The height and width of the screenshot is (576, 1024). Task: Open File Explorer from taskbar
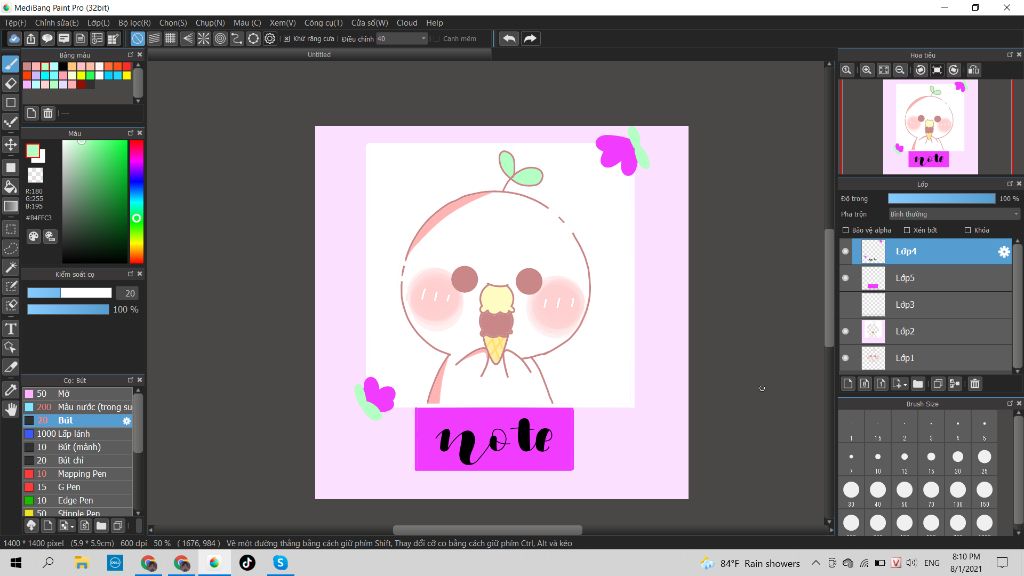click(82, 563)
